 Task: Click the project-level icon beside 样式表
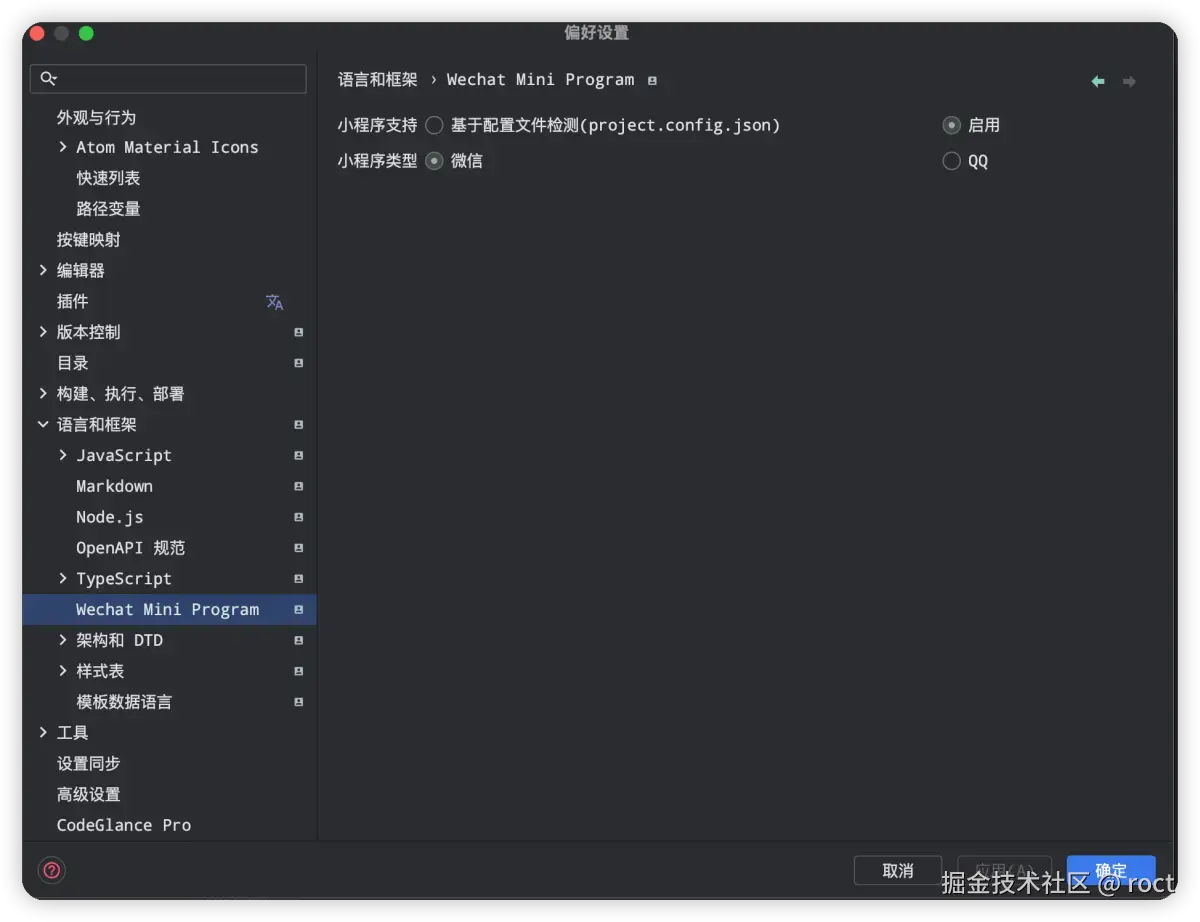298,672
